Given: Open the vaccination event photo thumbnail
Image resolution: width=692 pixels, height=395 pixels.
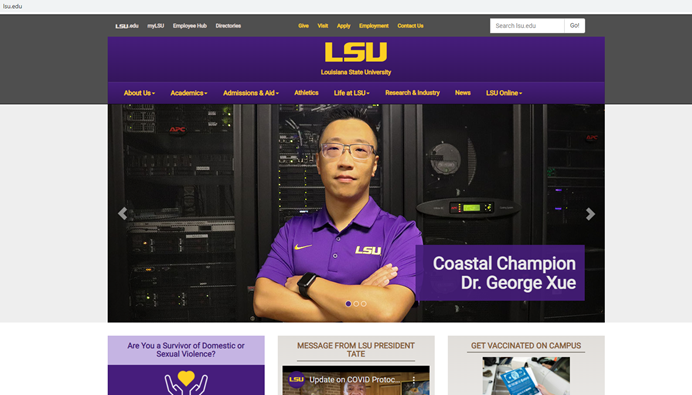Looking at the screenshot, I should tap(526, 376).
